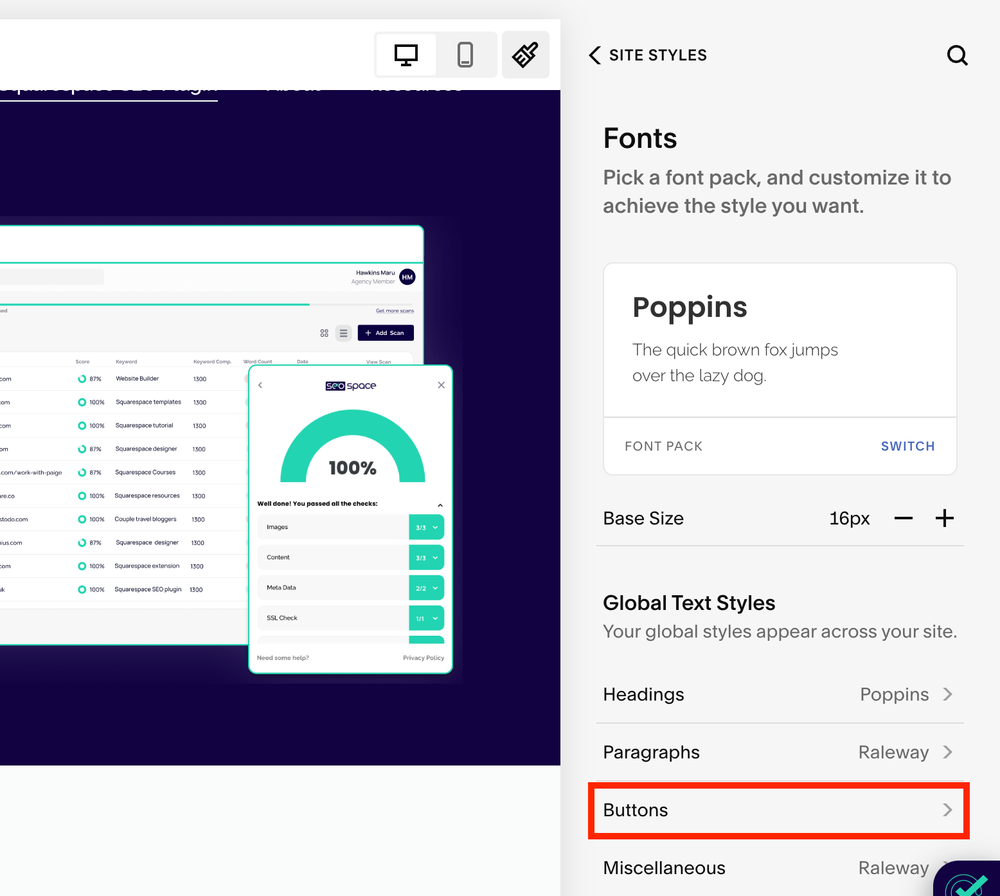Image resolution: width=1000 pixels, height=896 pixels.
Task: Click the 100% gauge in popup
Action: coord(352,446)
